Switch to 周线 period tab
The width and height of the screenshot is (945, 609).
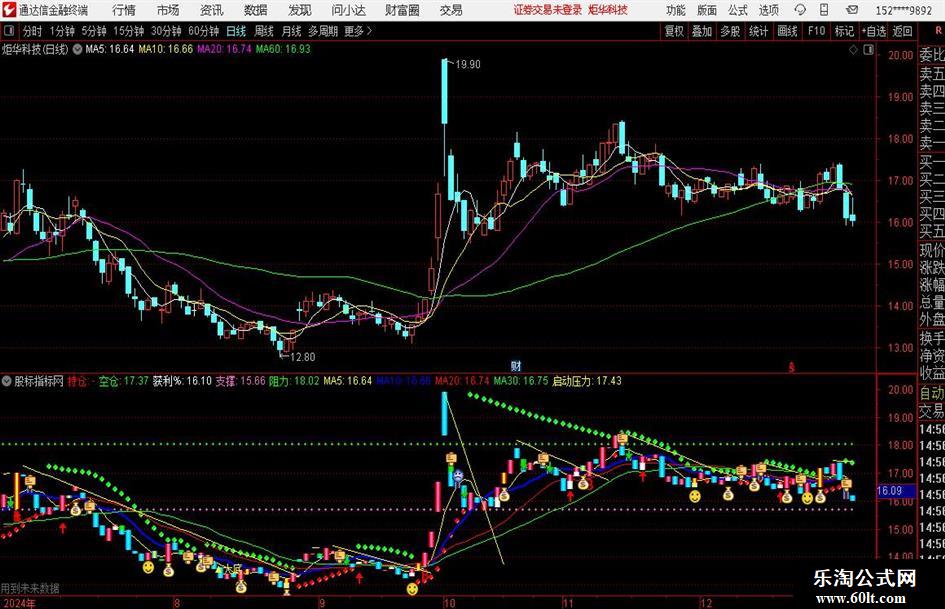coord(264,31)
